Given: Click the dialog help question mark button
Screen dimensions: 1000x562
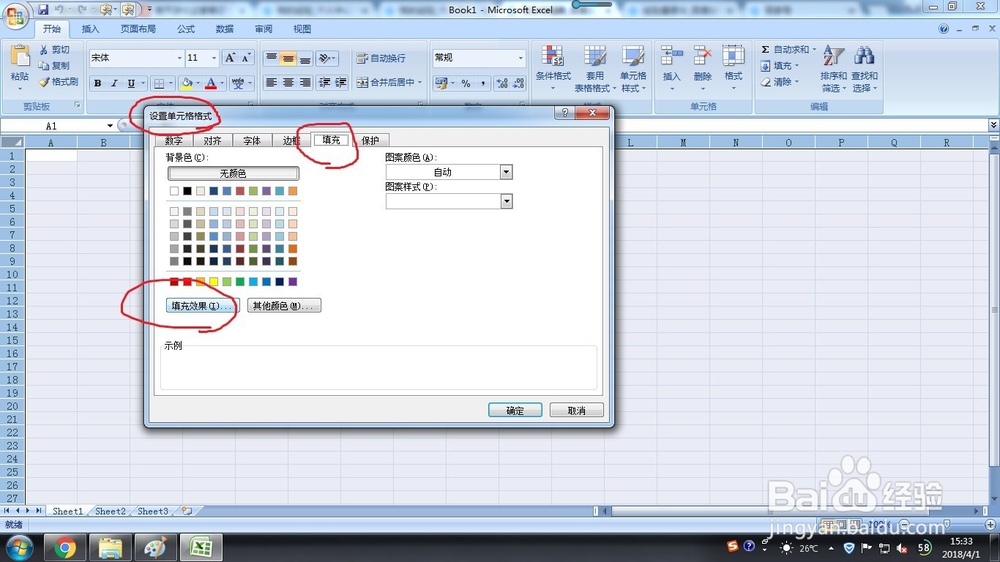Looking at the screenshot, I should pos(564,113).
